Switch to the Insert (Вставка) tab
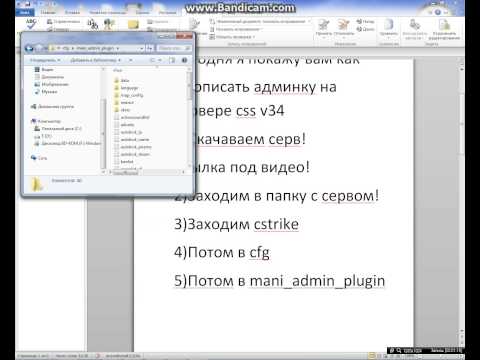 (72, 12)
